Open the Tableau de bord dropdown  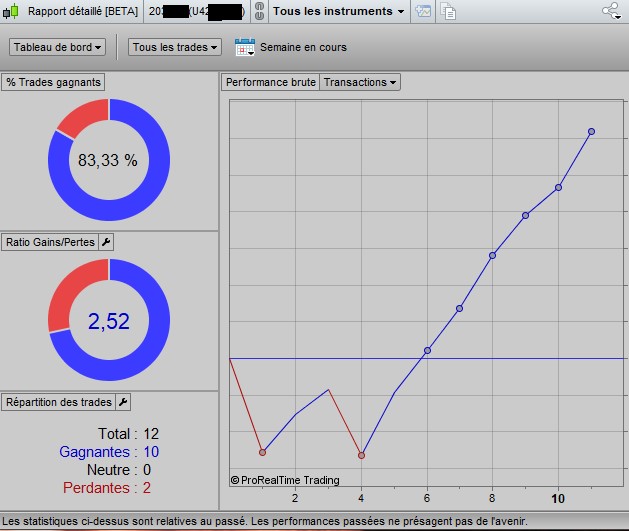57,47
